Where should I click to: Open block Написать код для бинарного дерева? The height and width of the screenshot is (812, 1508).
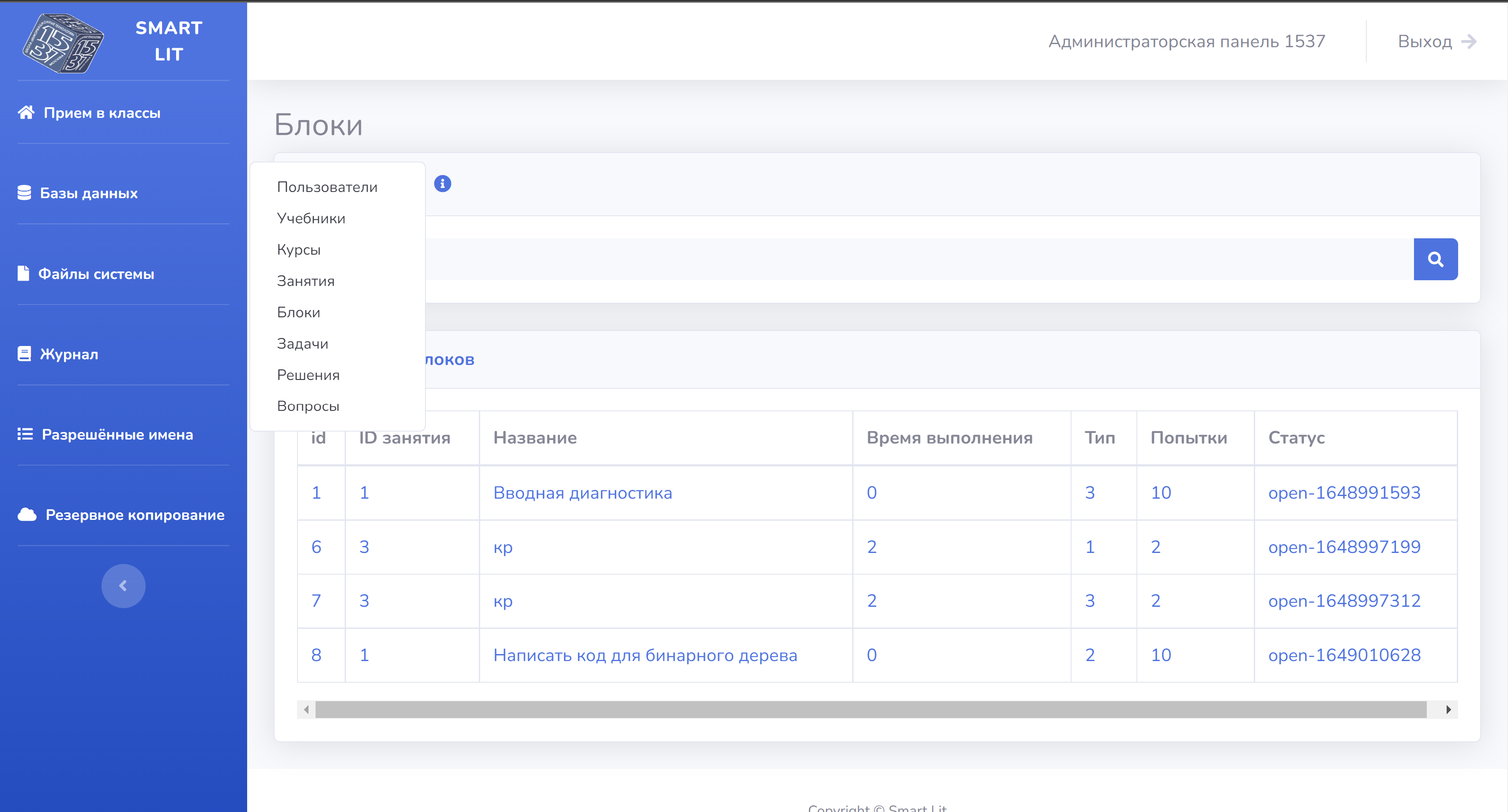[x=645, y=654]
